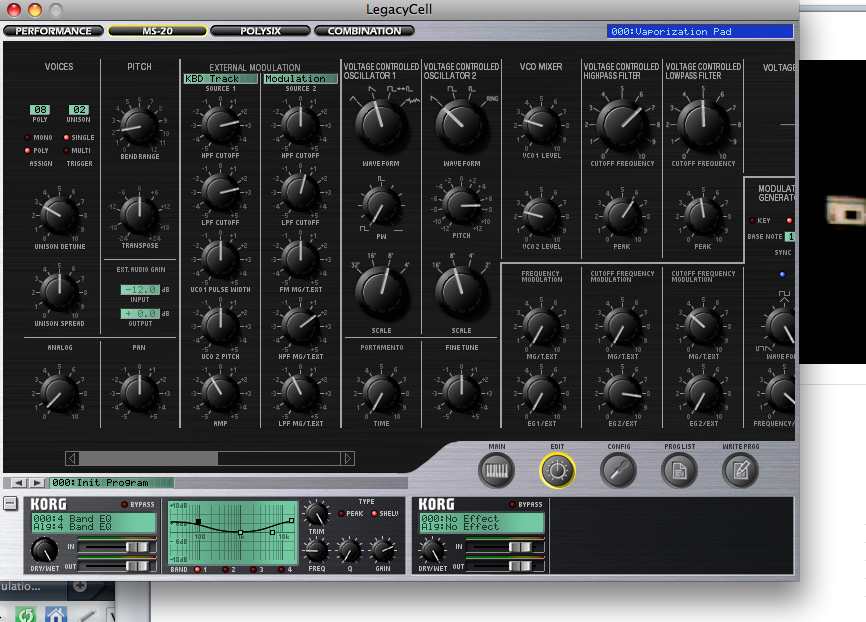The height and width of the screenshot is (622, 866).
Task: Open the CONFIG wrench icon
Action: (x=619, y=471)
